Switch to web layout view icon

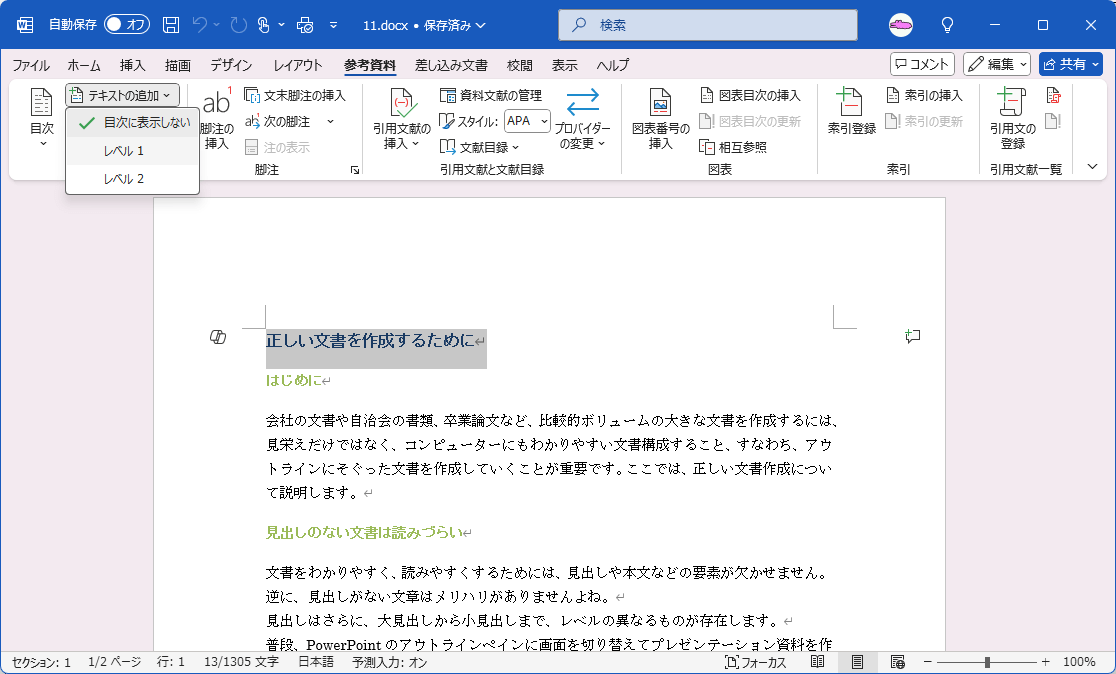(x=897, y=662)
